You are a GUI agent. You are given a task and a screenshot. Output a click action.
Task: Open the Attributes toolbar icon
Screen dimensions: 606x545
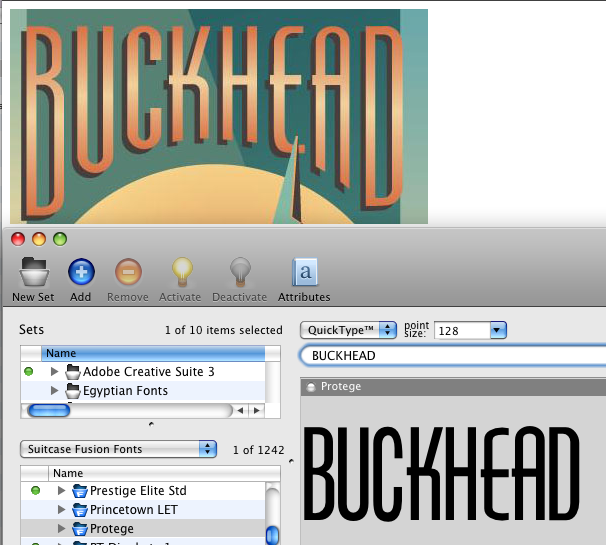coord(305,272)
